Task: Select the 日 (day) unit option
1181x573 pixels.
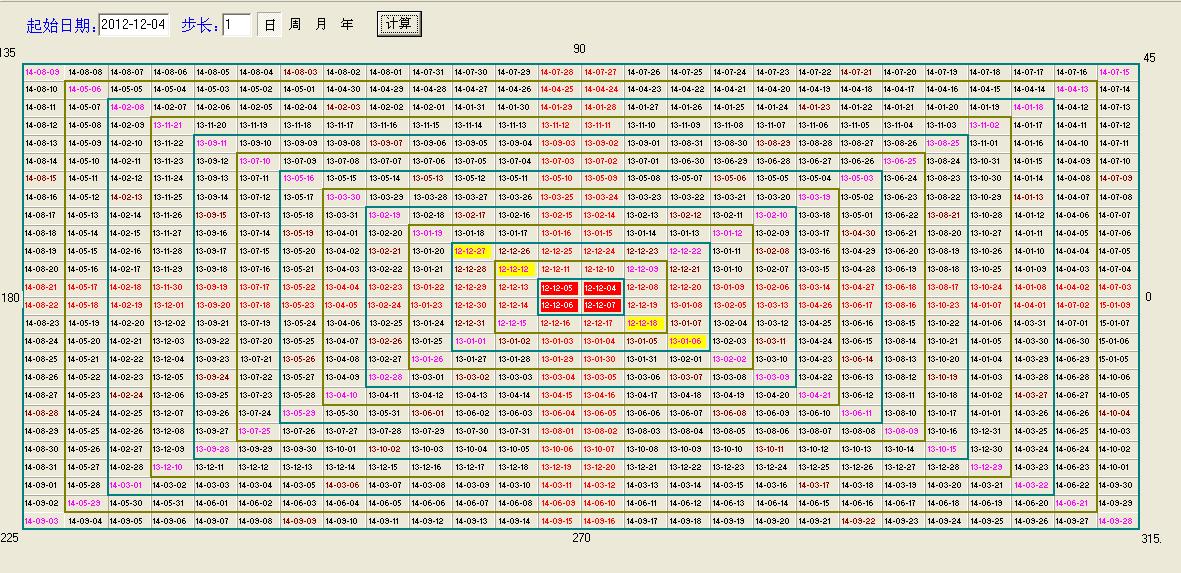Action: click(270, 24)
